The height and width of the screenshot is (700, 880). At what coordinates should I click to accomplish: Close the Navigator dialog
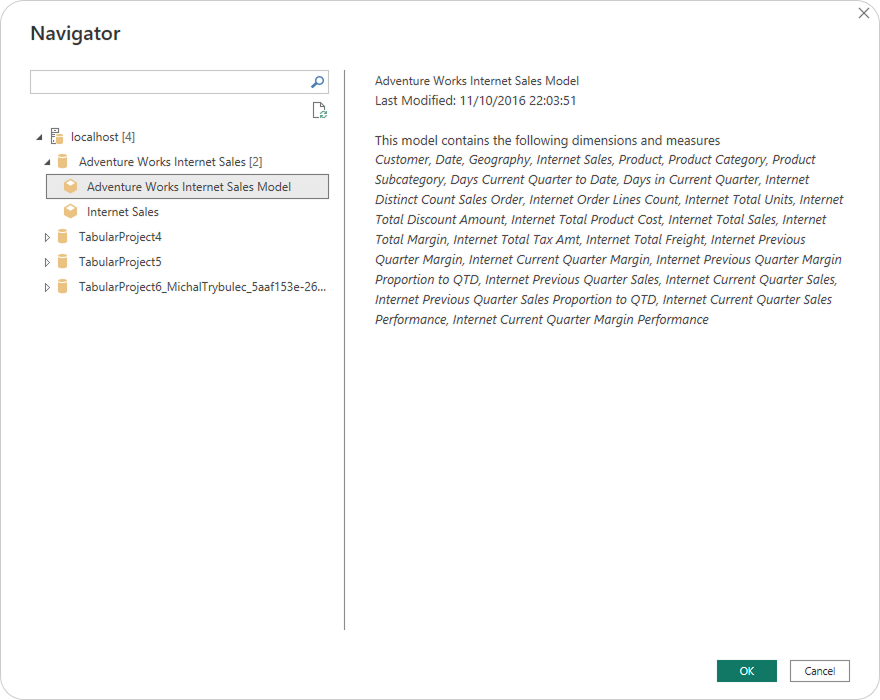(x=864, y=13)
